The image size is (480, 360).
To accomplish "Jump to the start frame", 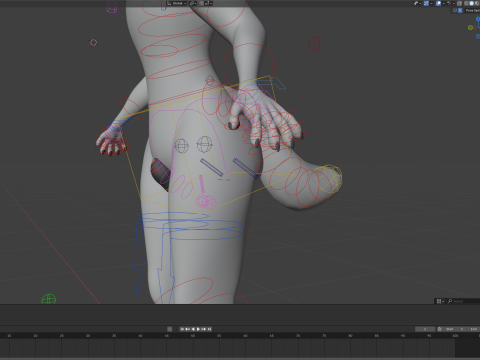I will pos(182,329).
